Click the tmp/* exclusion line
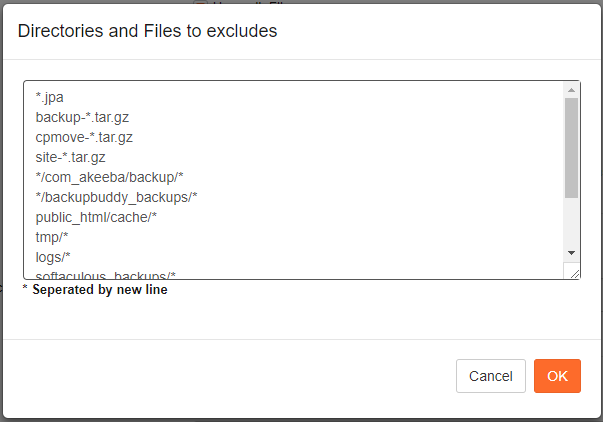Image resolution: width=603 pixels, height=422 pixels. click(x=52, y=236)
